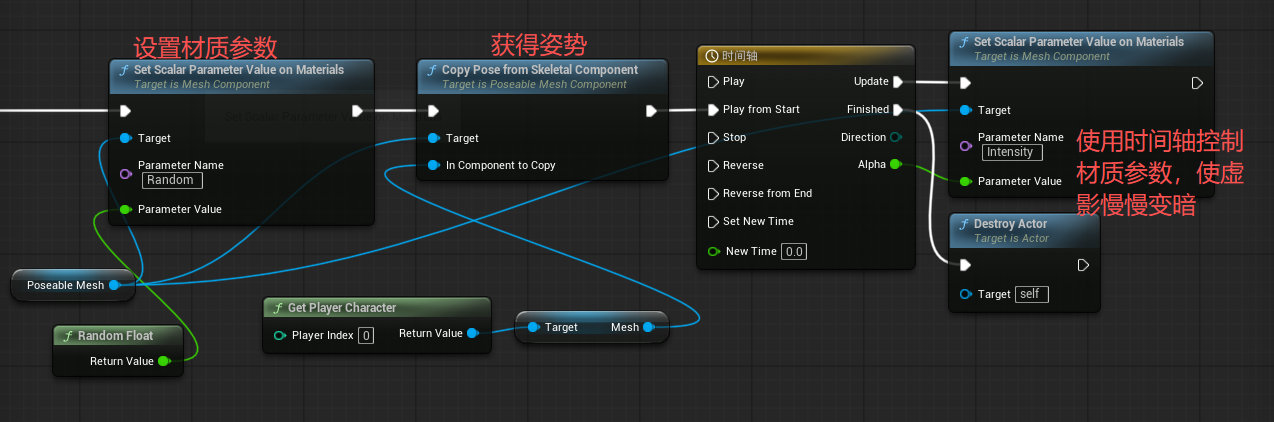This screenshot has height=422, width=1274.
Task: Click the In Component to Copy pin
Action: pos(433,165)
